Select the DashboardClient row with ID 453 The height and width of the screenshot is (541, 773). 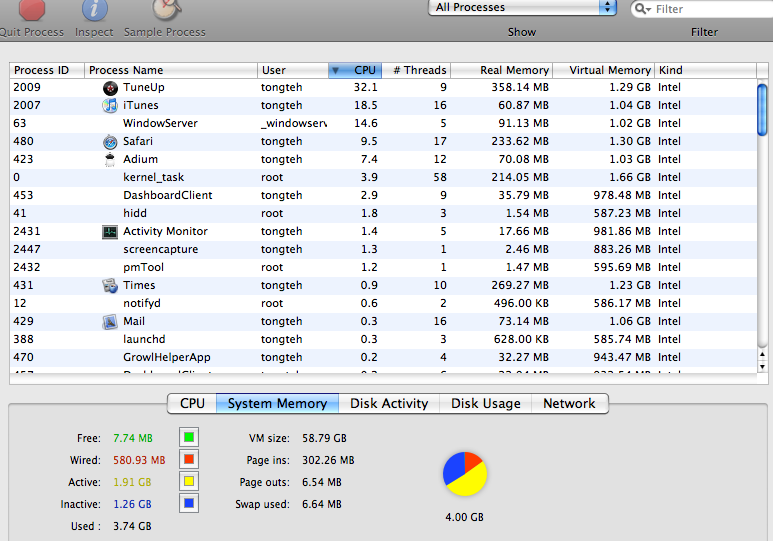pos(383,195)
